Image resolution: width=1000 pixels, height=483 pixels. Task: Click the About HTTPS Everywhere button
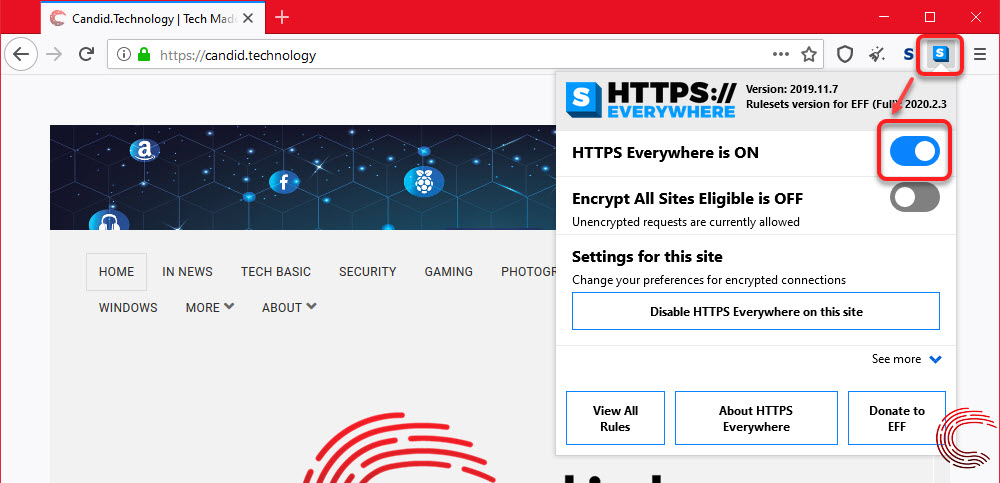click(x=756, y=419)
